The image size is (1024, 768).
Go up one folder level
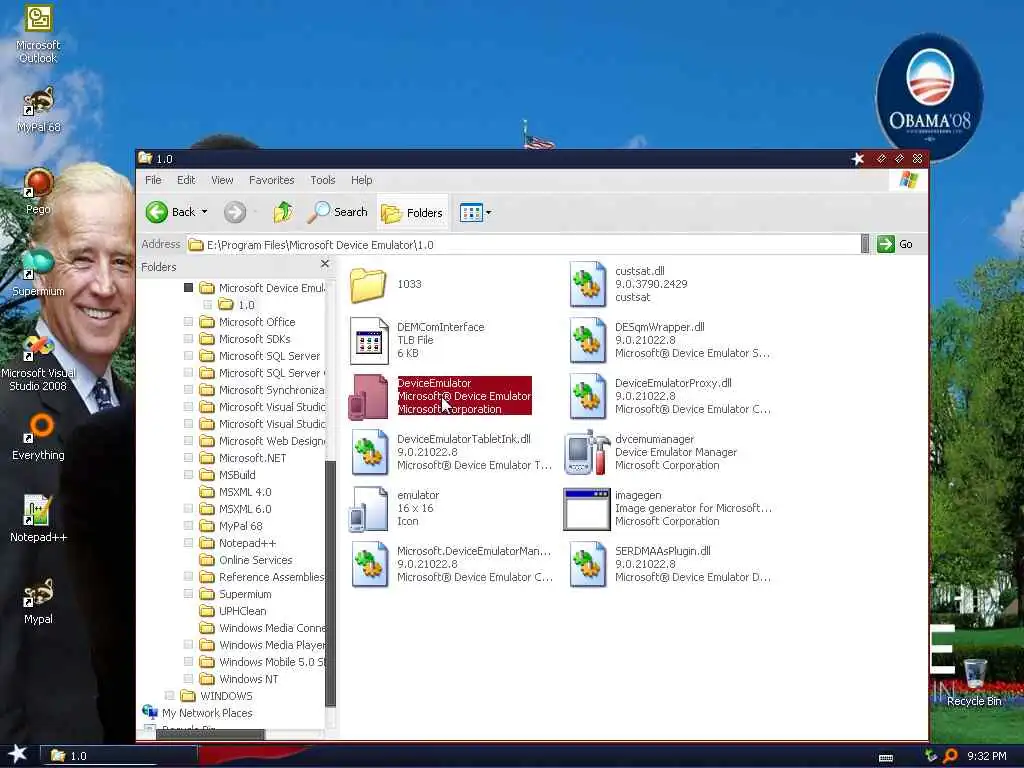283,212
